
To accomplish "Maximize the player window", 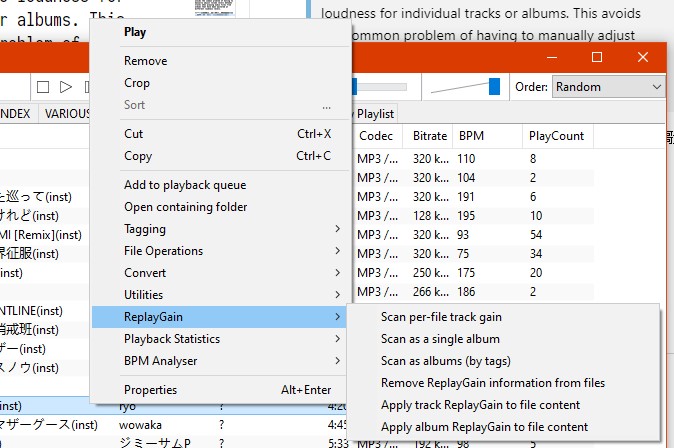I will point(597,57).
